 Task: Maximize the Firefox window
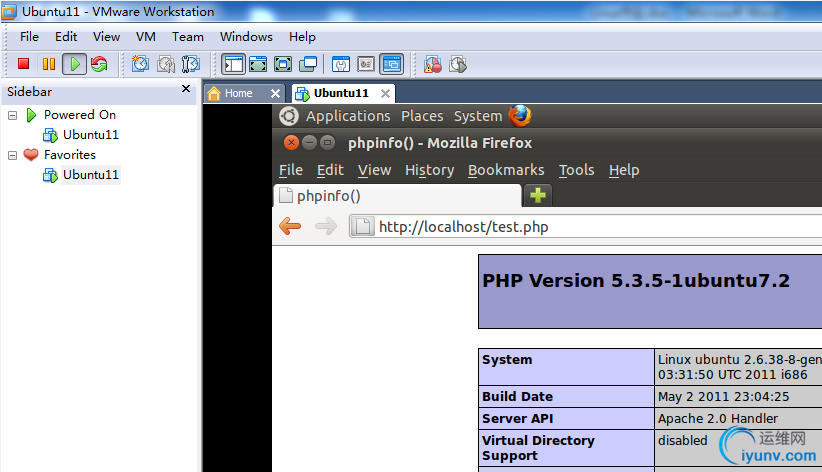pos(327,143)
